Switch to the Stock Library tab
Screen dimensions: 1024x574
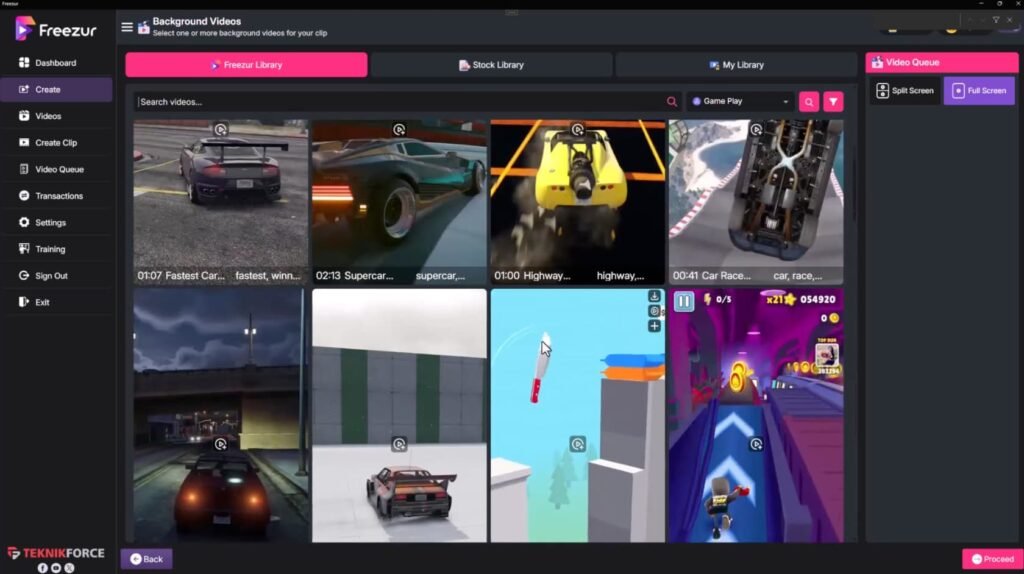pos(491,65)
